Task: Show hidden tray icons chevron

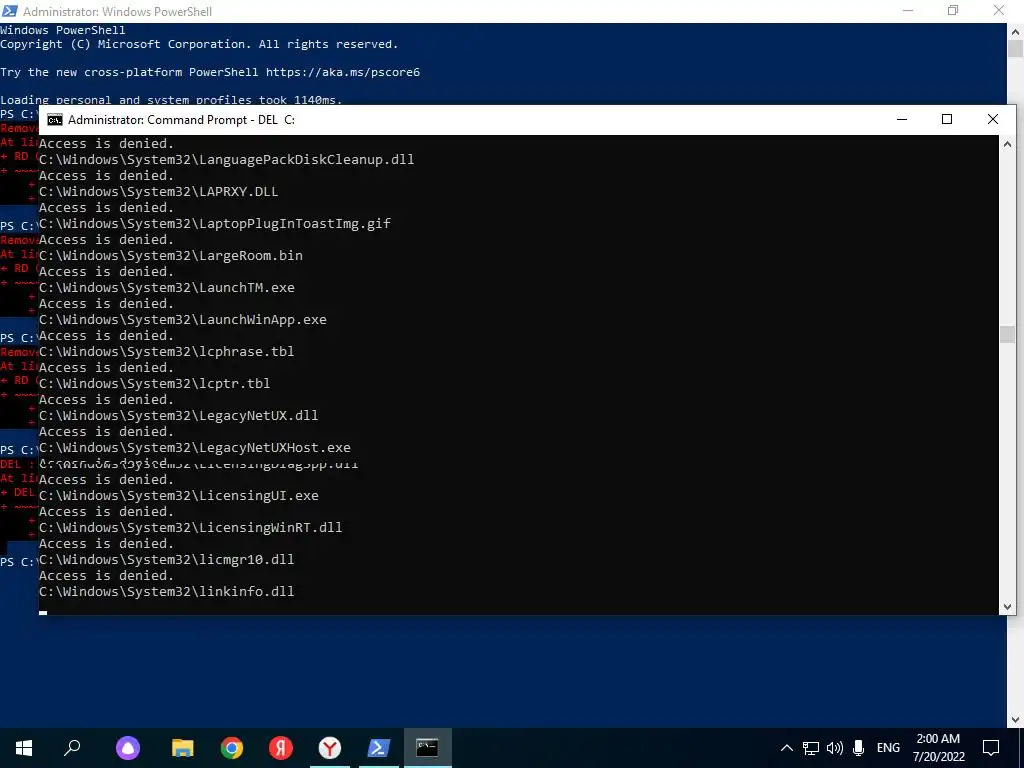Action: point(787,748)
